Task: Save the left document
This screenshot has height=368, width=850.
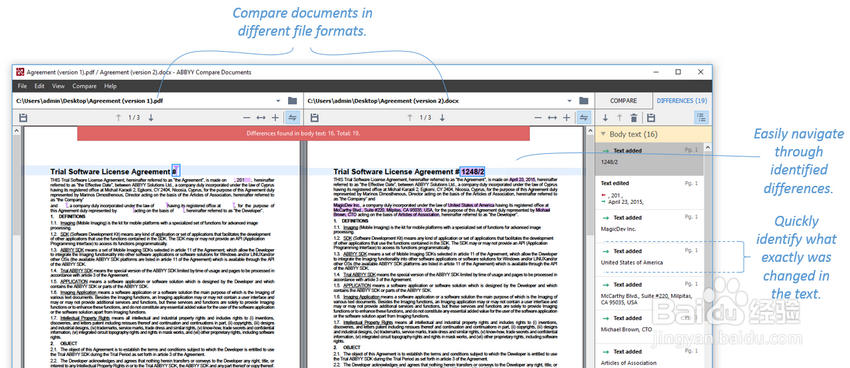Action: [x=23, y=118]
